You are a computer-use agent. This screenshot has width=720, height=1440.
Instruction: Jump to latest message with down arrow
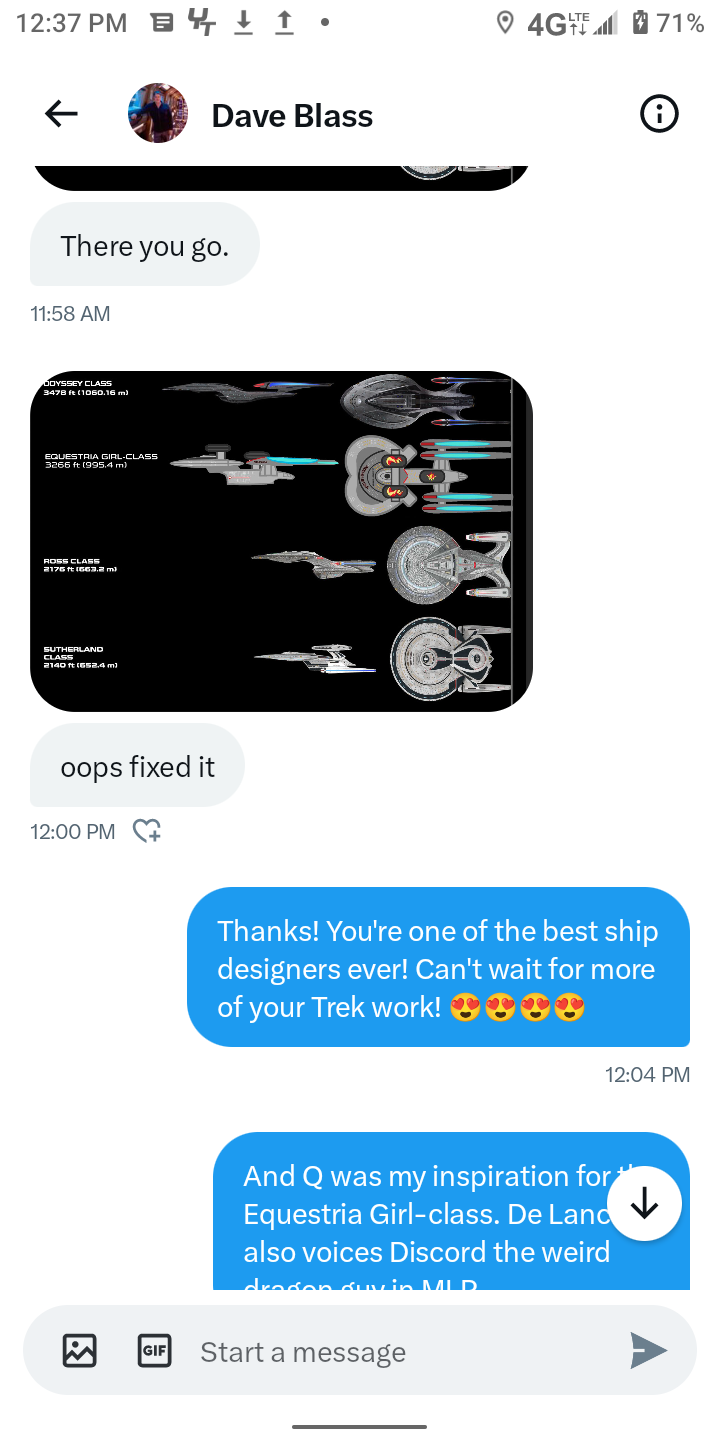tap(645, 1204)
